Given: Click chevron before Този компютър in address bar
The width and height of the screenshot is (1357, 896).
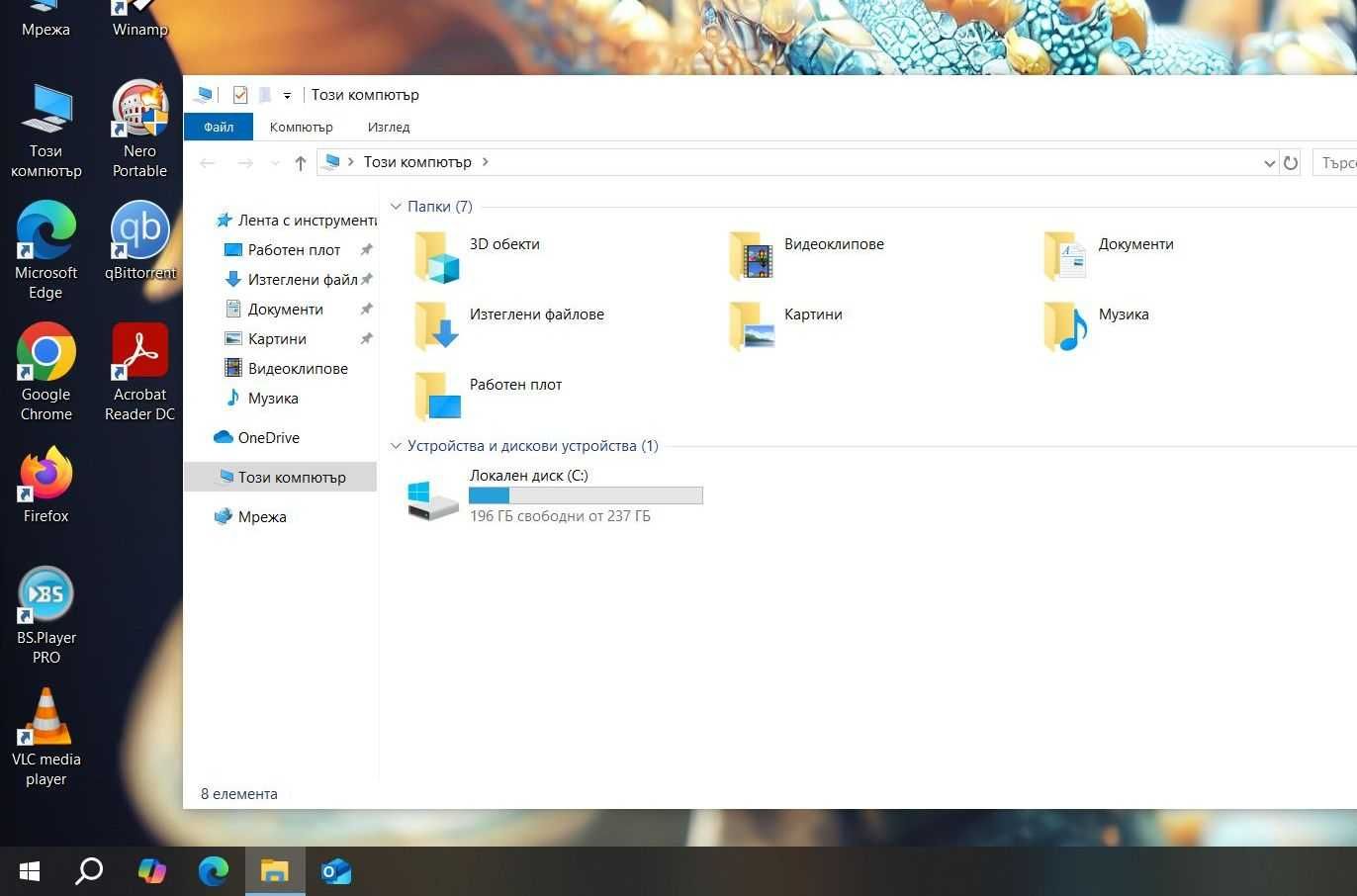Looking at the screenshot, I should tap(351, 162).
